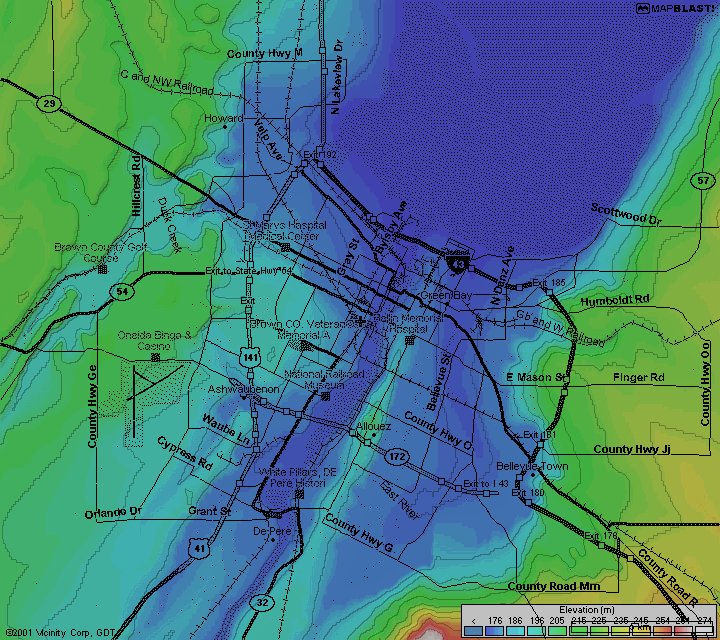Click the 'De Pere' label
720x640 pixels.
click(272, 531)
